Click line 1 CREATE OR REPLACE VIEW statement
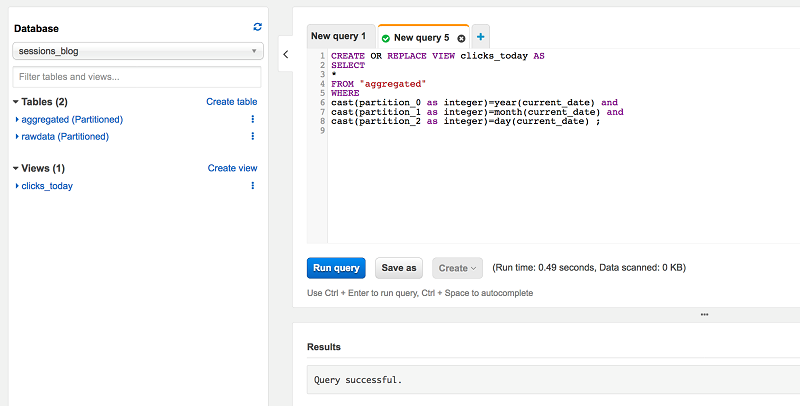This screenshot has height=406, width=800. point(438,56)
